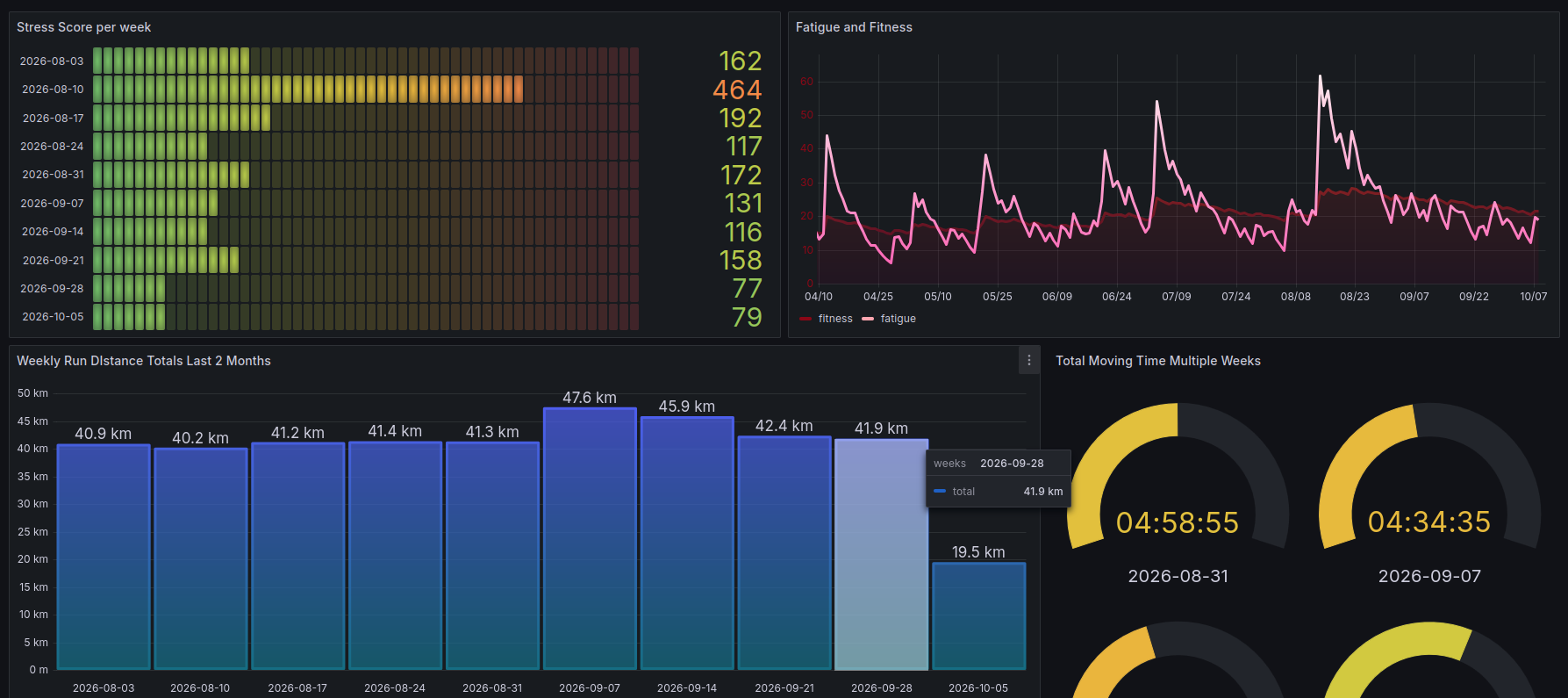Image resolution: width=1568 pixels, height=698 pixels.
Task: Click the 2026-08-31 gauge label
Action: [1178, 576]
